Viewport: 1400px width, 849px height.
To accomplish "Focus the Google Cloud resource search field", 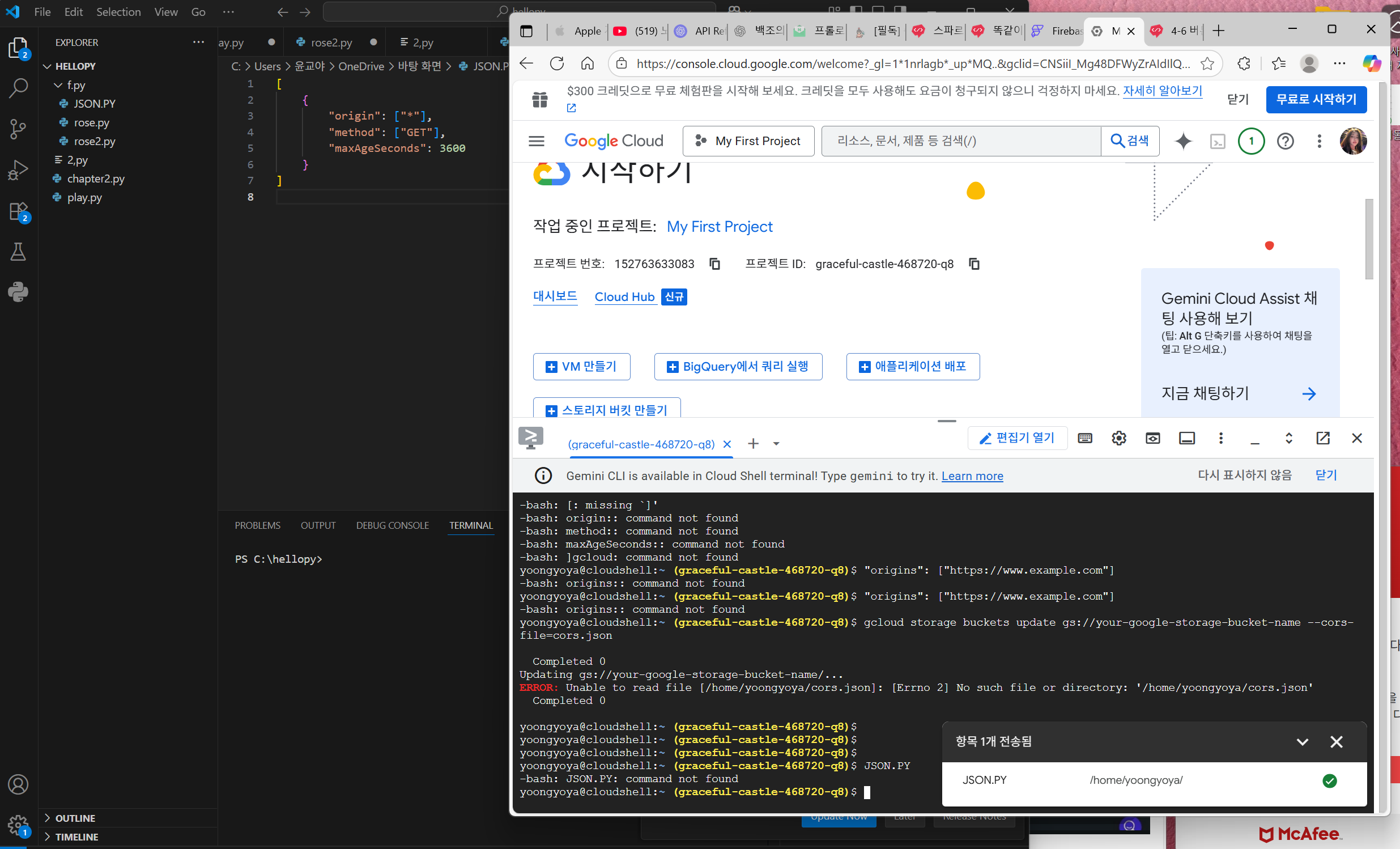I will (961, 141).
